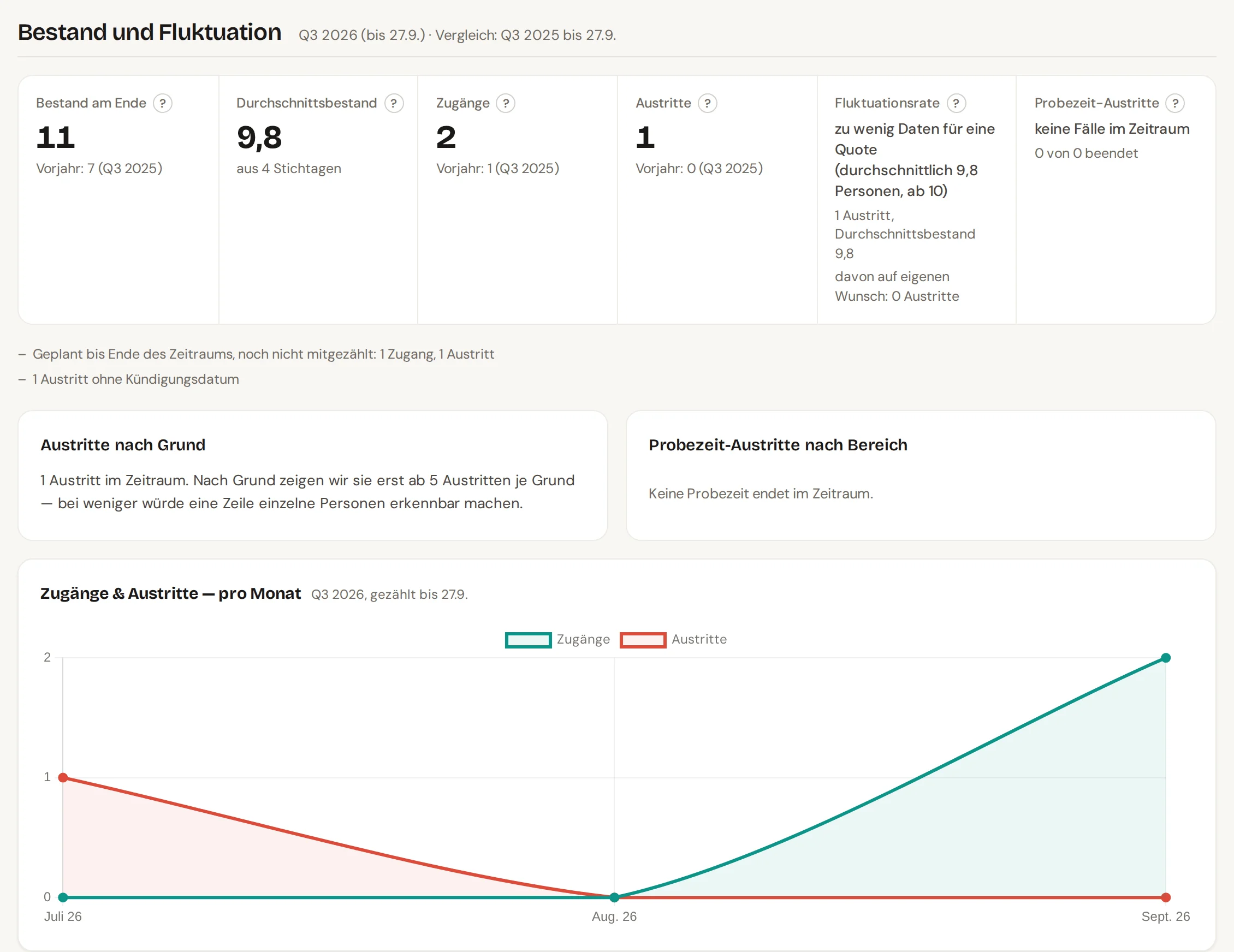Image resolution: width=1234 pixels, height=952 pixels.
Task: Click '1 Austritt ohne Kündigungsdatum' note
Action: [x=135, y=379]
